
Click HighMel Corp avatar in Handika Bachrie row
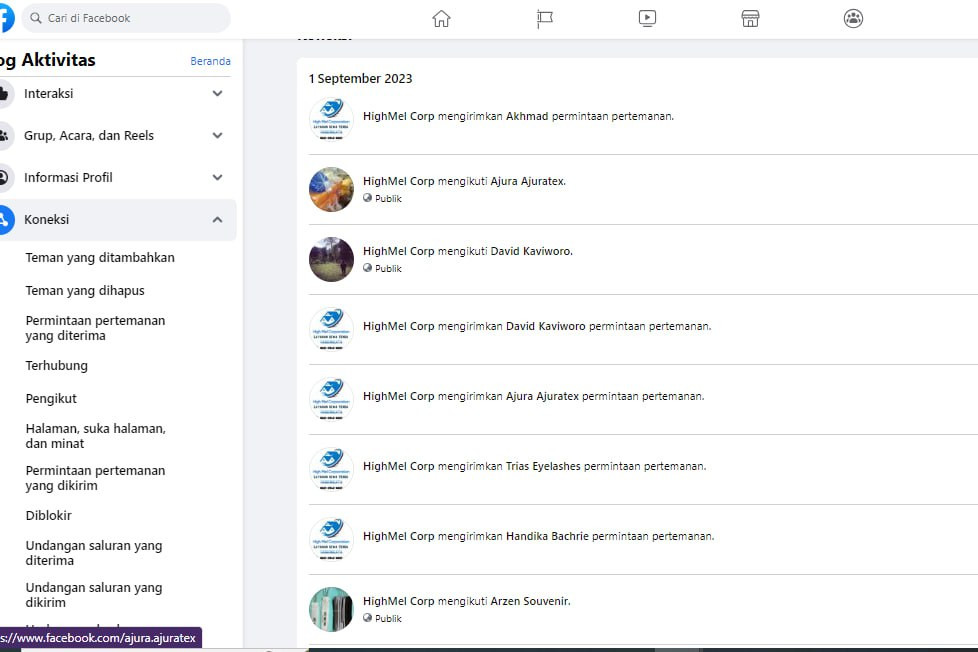[x=331, y=539]
